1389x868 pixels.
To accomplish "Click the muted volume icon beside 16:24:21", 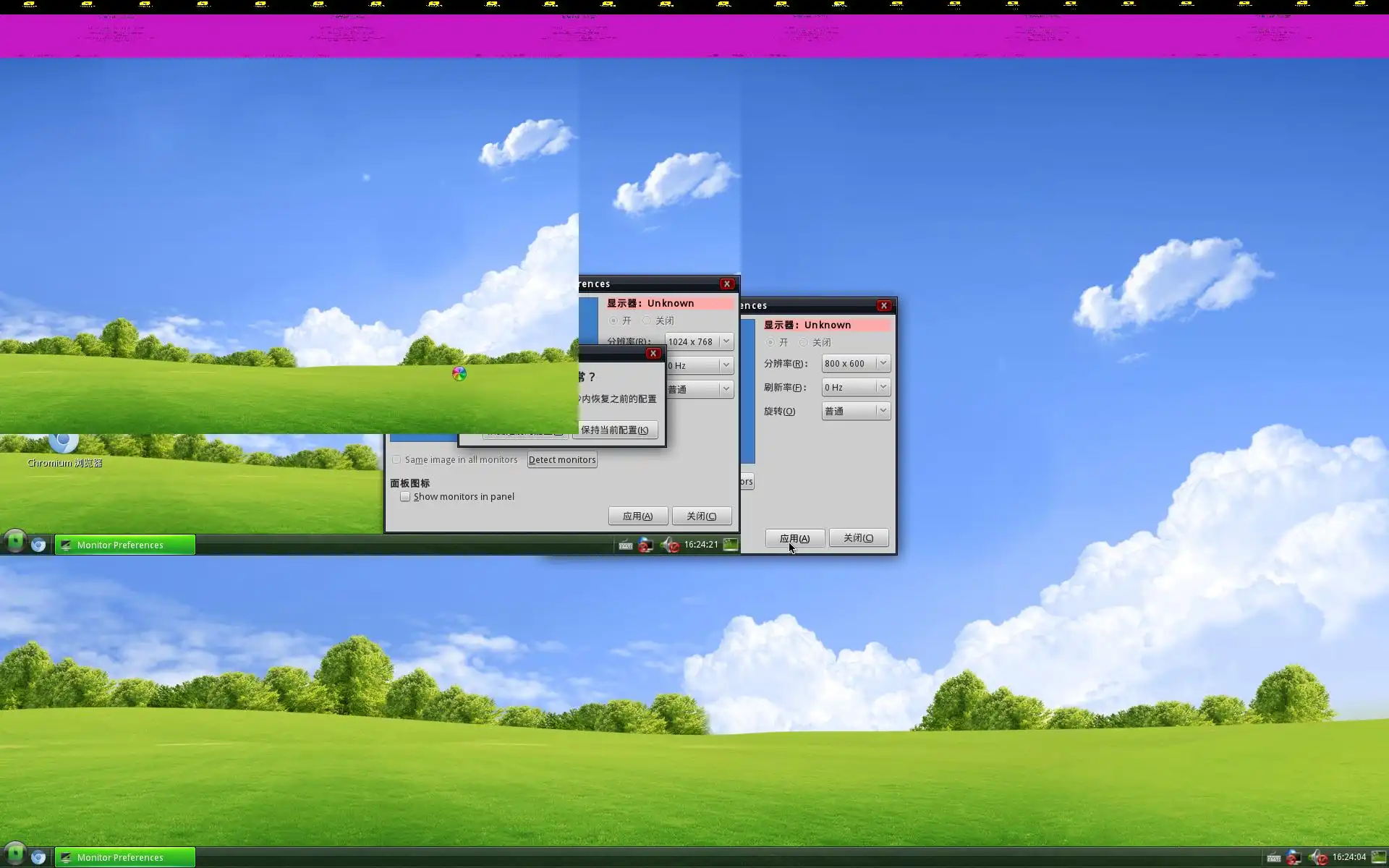I will [670, 545].
